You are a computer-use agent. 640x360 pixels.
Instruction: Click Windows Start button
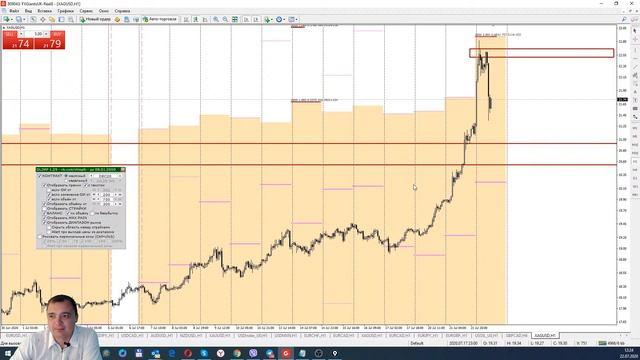(7, 353)
